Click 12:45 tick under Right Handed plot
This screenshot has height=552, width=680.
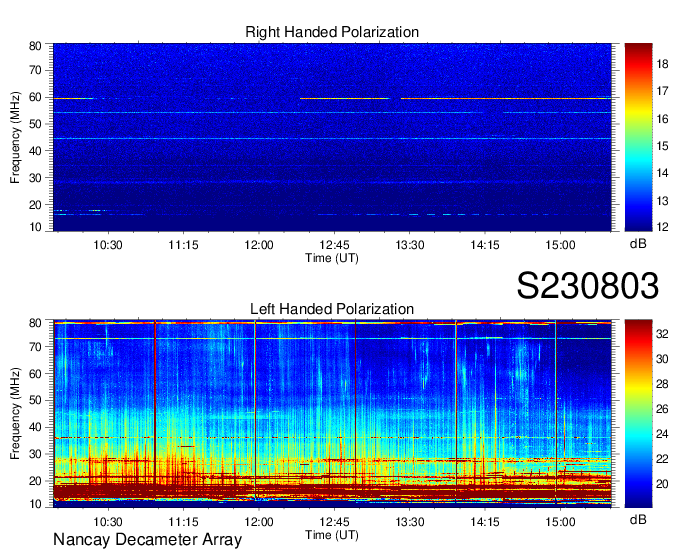334,245
